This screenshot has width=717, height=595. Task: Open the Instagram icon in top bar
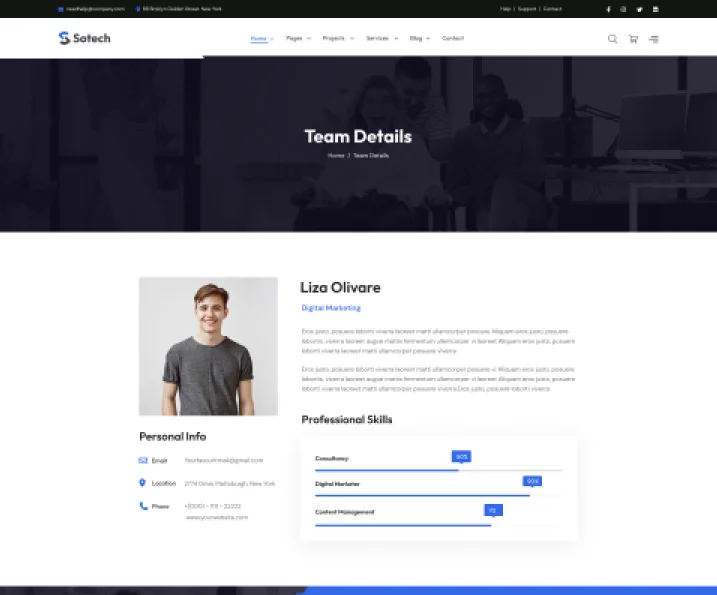click(x=623, y=9)
